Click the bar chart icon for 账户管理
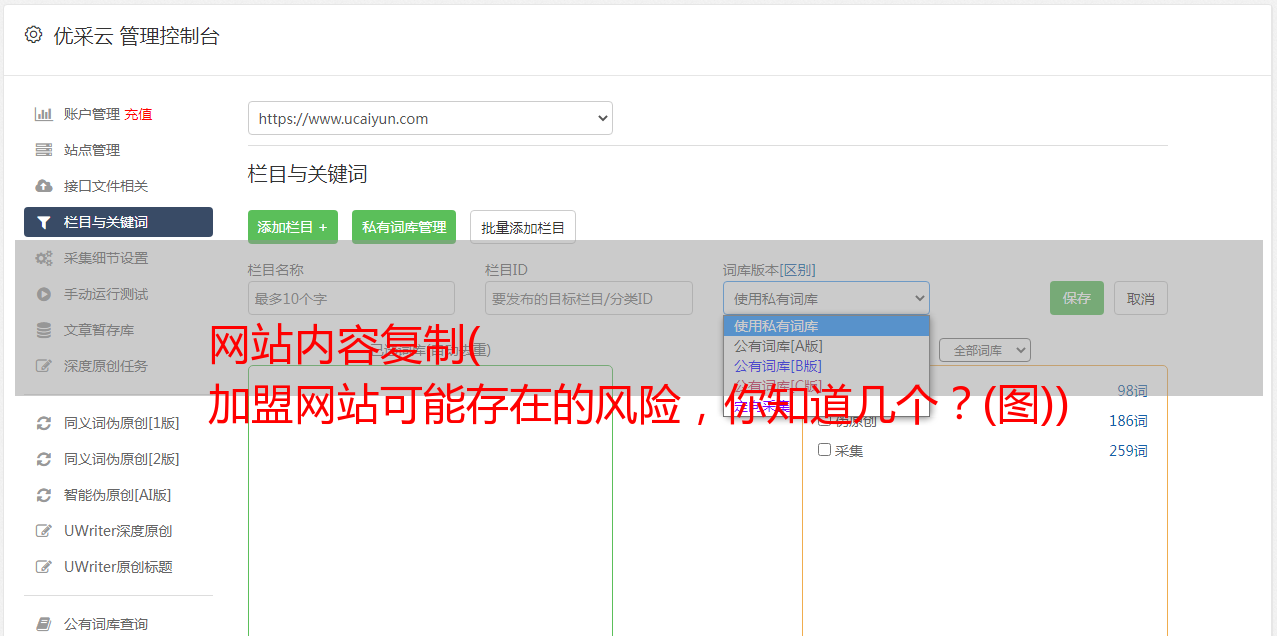Screen dimensions: 1277x636 44,114
